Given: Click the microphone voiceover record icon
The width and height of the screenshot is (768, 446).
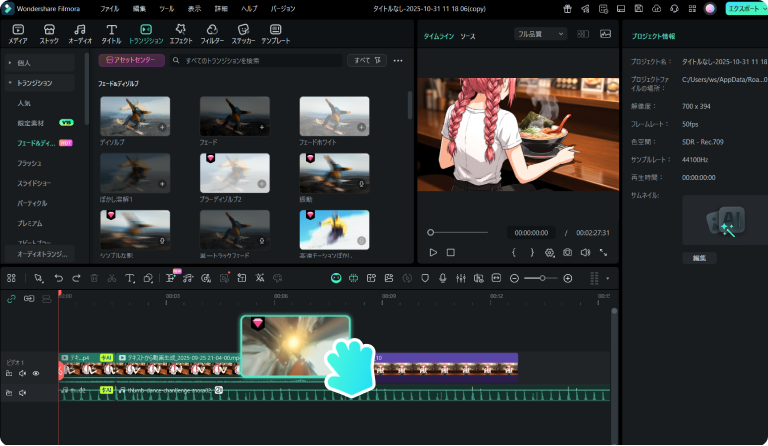Looking at the screenshot, I should (443, 278).
